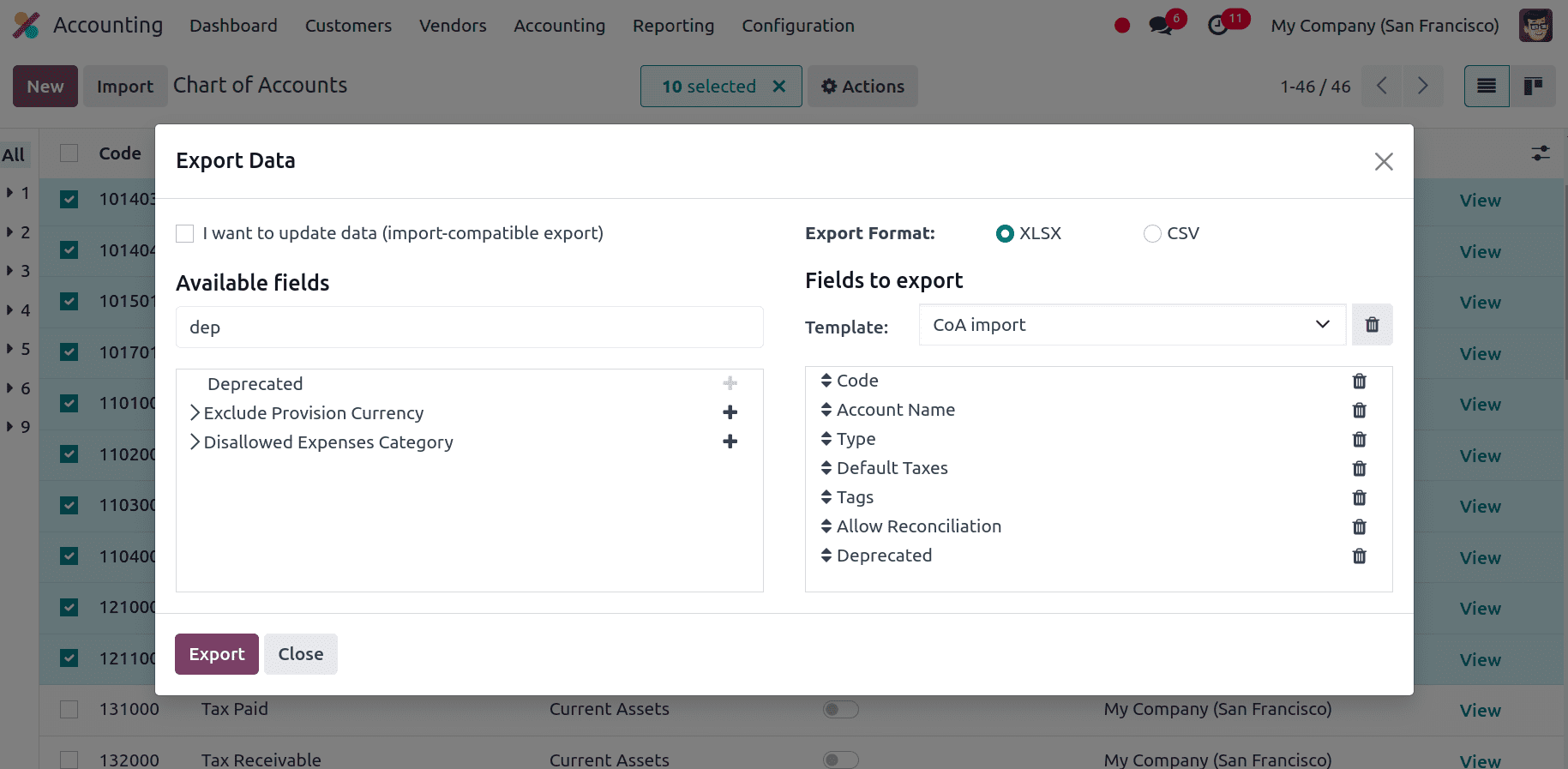This screenshot has width=1568, height=769.
Task: Remove exported Deprecated field via trash icon
Action: coord(1359,556)
